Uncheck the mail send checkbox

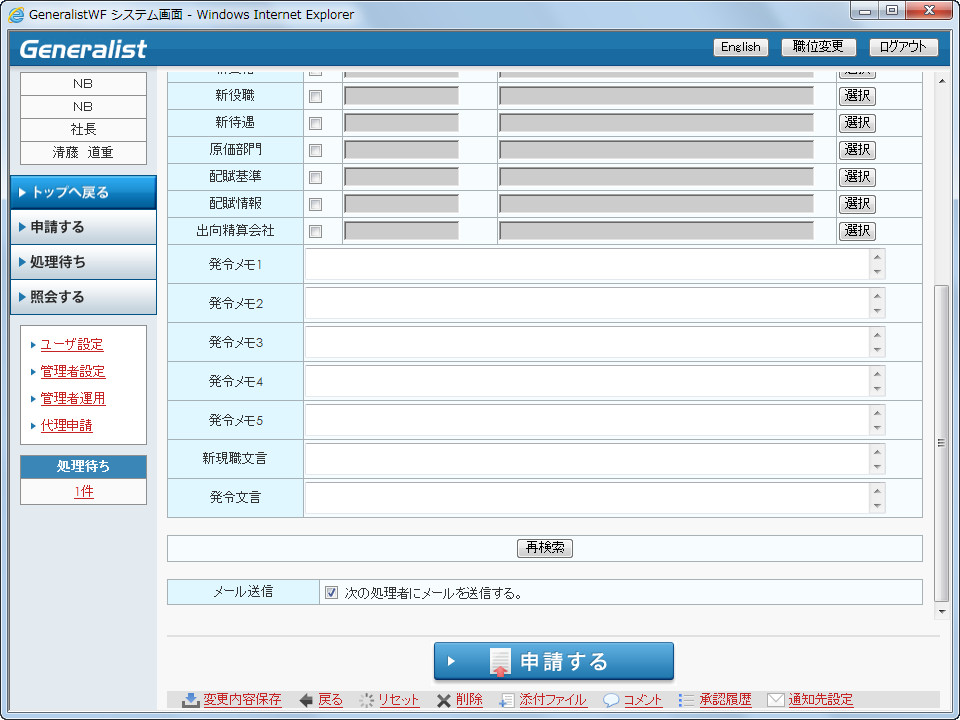tap(331, 592)
